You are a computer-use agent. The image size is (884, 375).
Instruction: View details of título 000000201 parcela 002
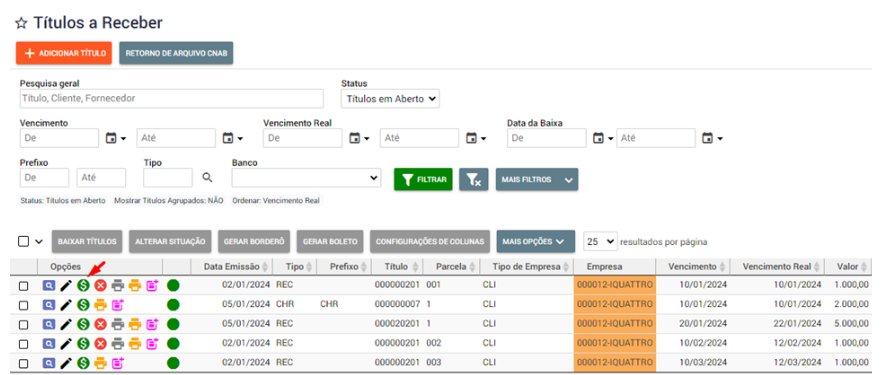click(x=49, y=343)
